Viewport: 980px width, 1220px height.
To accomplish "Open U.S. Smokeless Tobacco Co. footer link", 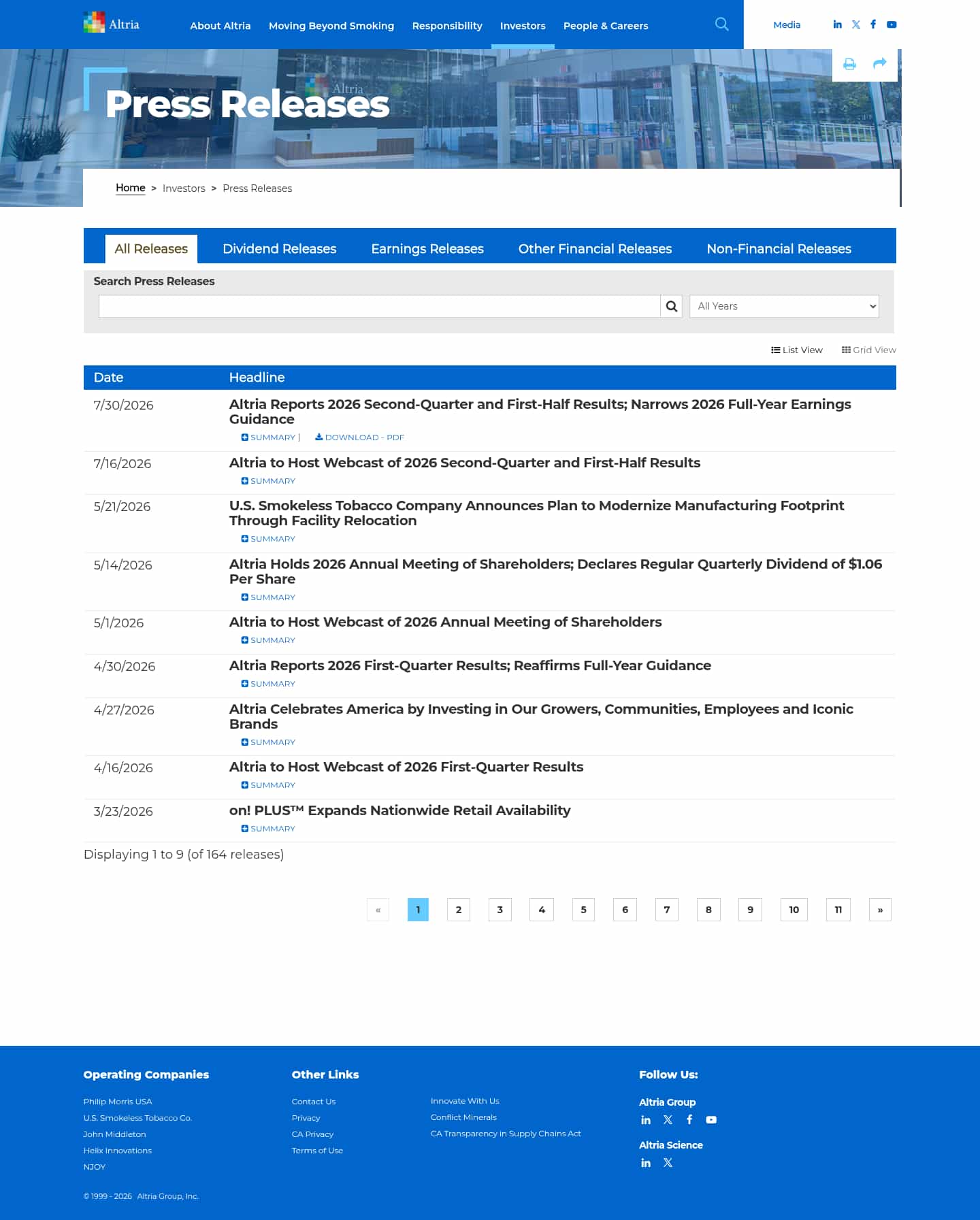I will click(x=137, y=1118).
